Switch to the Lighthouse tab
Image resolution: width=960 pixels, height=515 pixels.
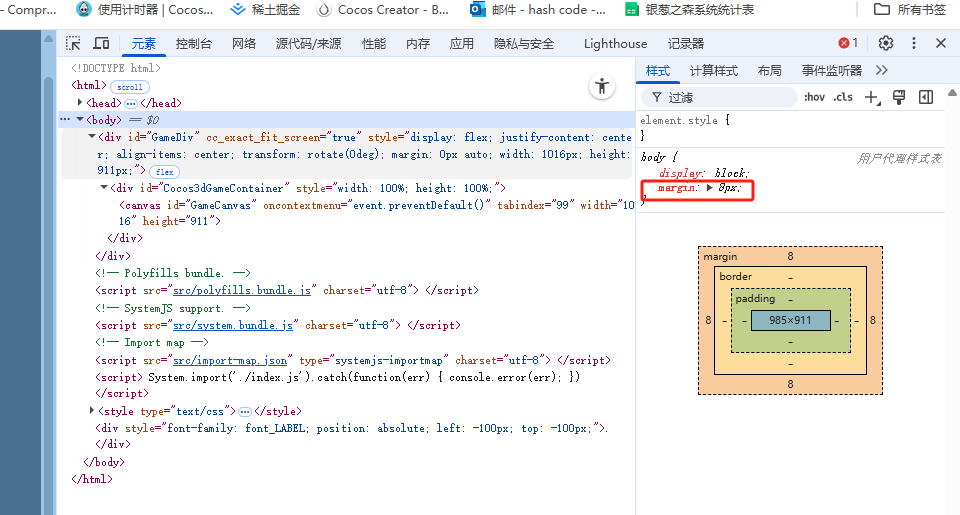click(x=615, y=43)
